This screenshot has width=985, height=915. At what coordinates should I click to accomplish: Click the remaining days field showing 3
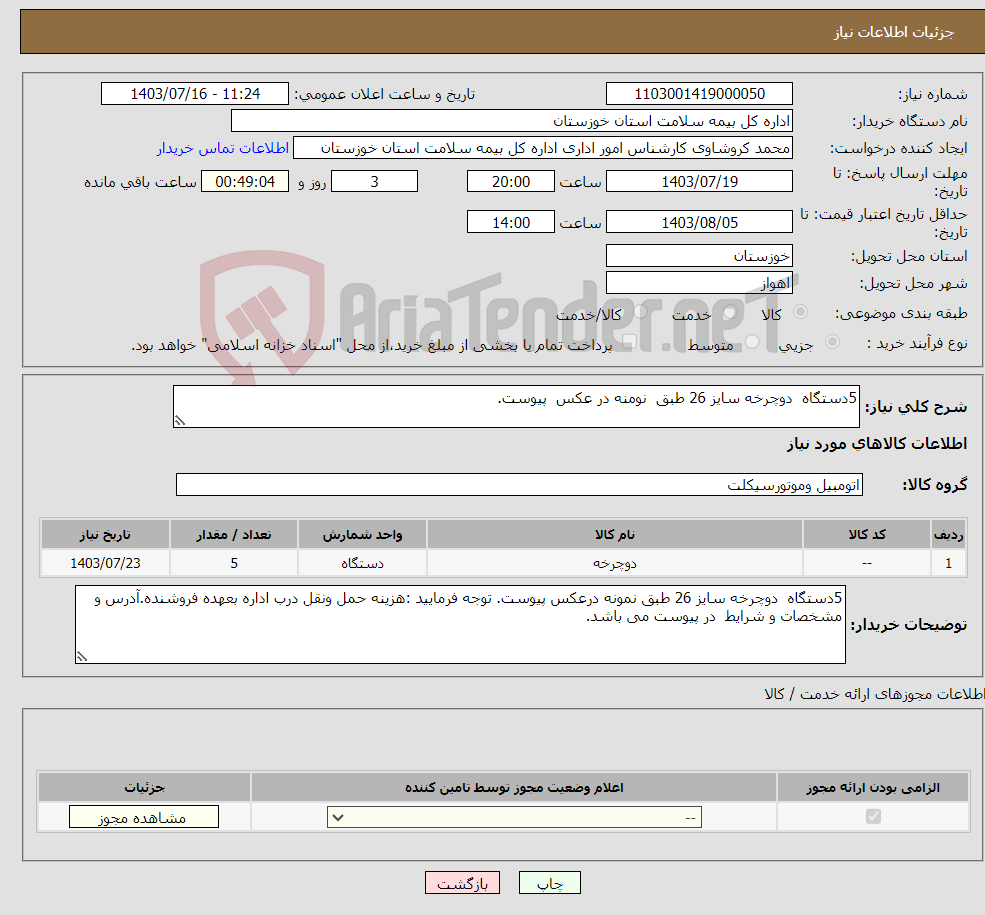(x=374, y=181)
